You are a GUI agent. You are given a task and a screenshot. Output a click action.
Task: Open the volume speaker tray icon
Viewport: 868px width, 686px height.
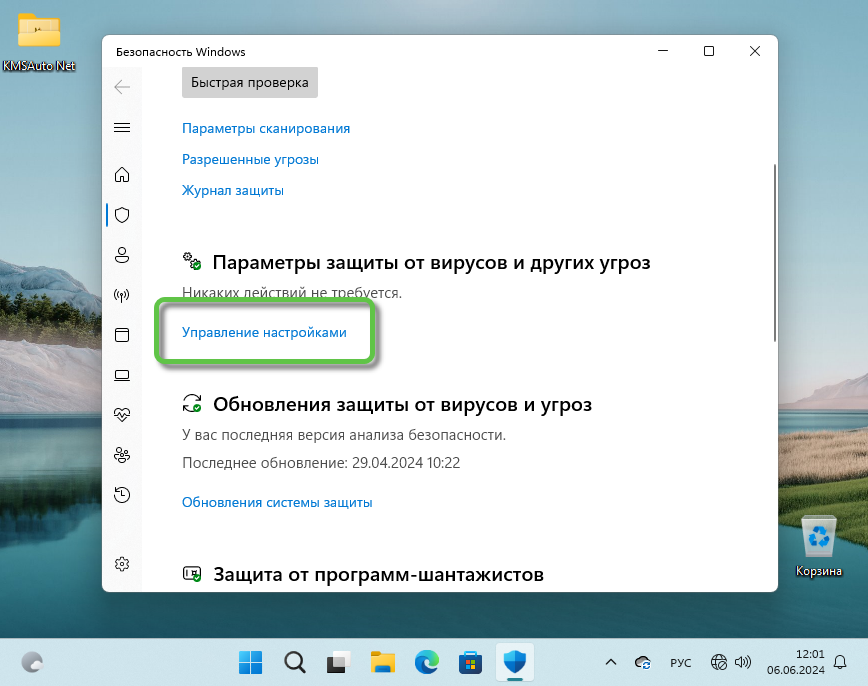point(742,662)
